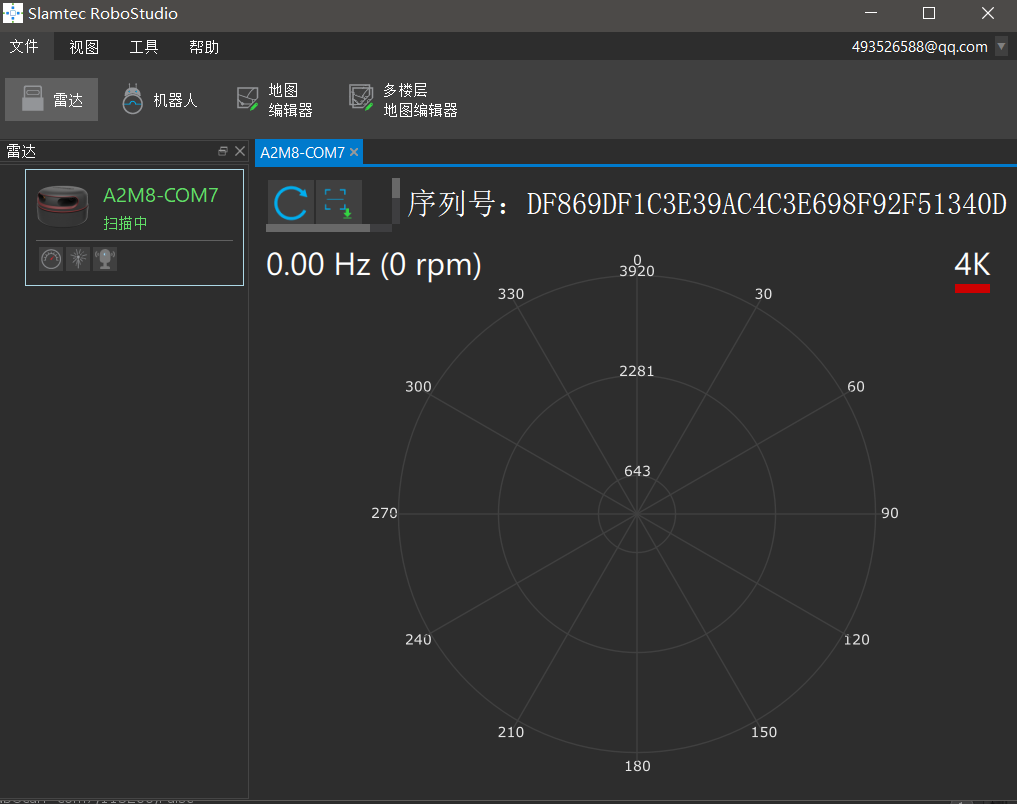Open the 雷达 (Lidar) toolbar button
The width and height of the screenshot is (1017, 804).
52,100
